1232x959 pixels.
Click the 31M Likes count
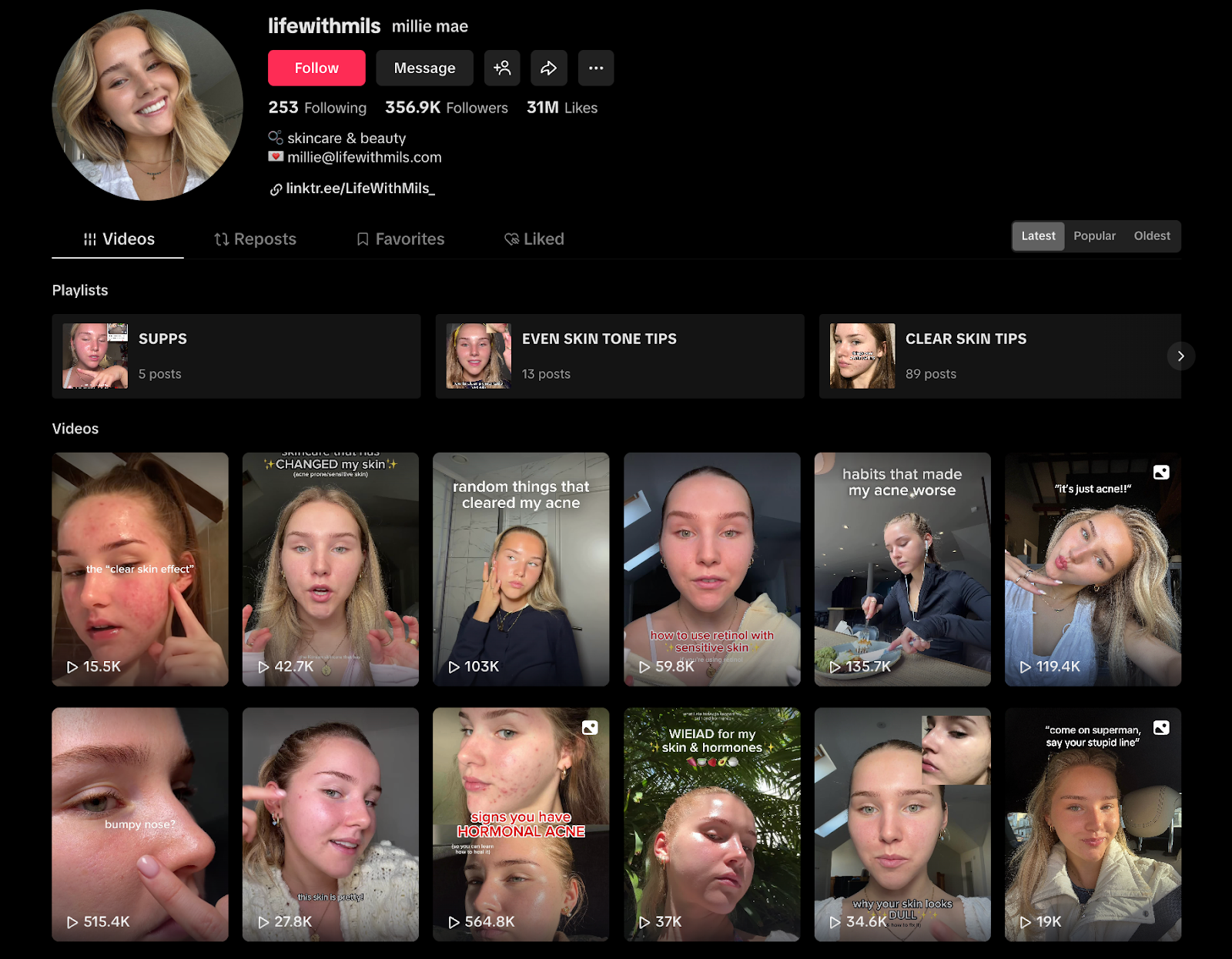[562, 108]
